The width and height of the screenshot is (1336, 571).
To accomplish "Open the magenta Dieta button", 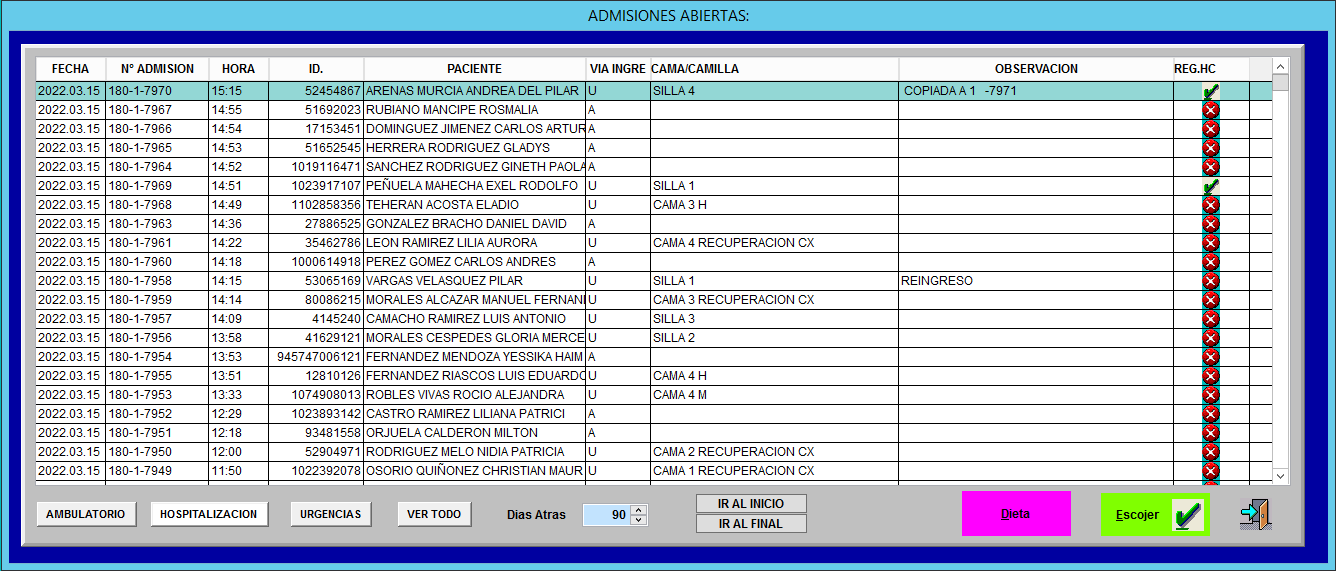I will (1016, 514).
